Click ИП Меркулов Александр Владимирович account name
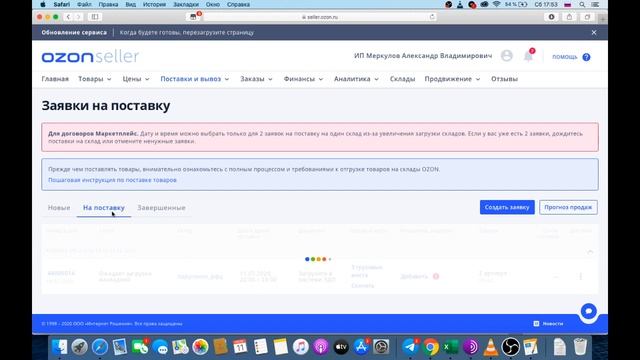Image resolution: width=640 pixels, height=360 pixels. (423, 56)
